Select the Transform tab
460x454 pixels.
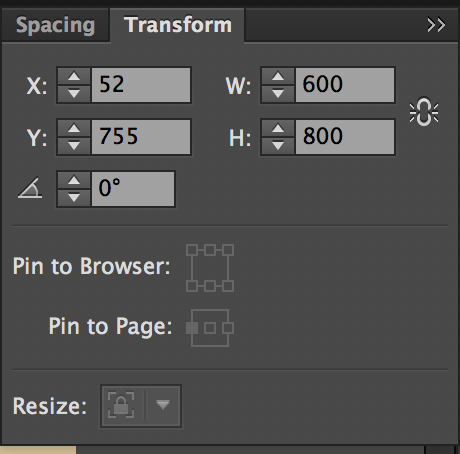tap(178, 25)
